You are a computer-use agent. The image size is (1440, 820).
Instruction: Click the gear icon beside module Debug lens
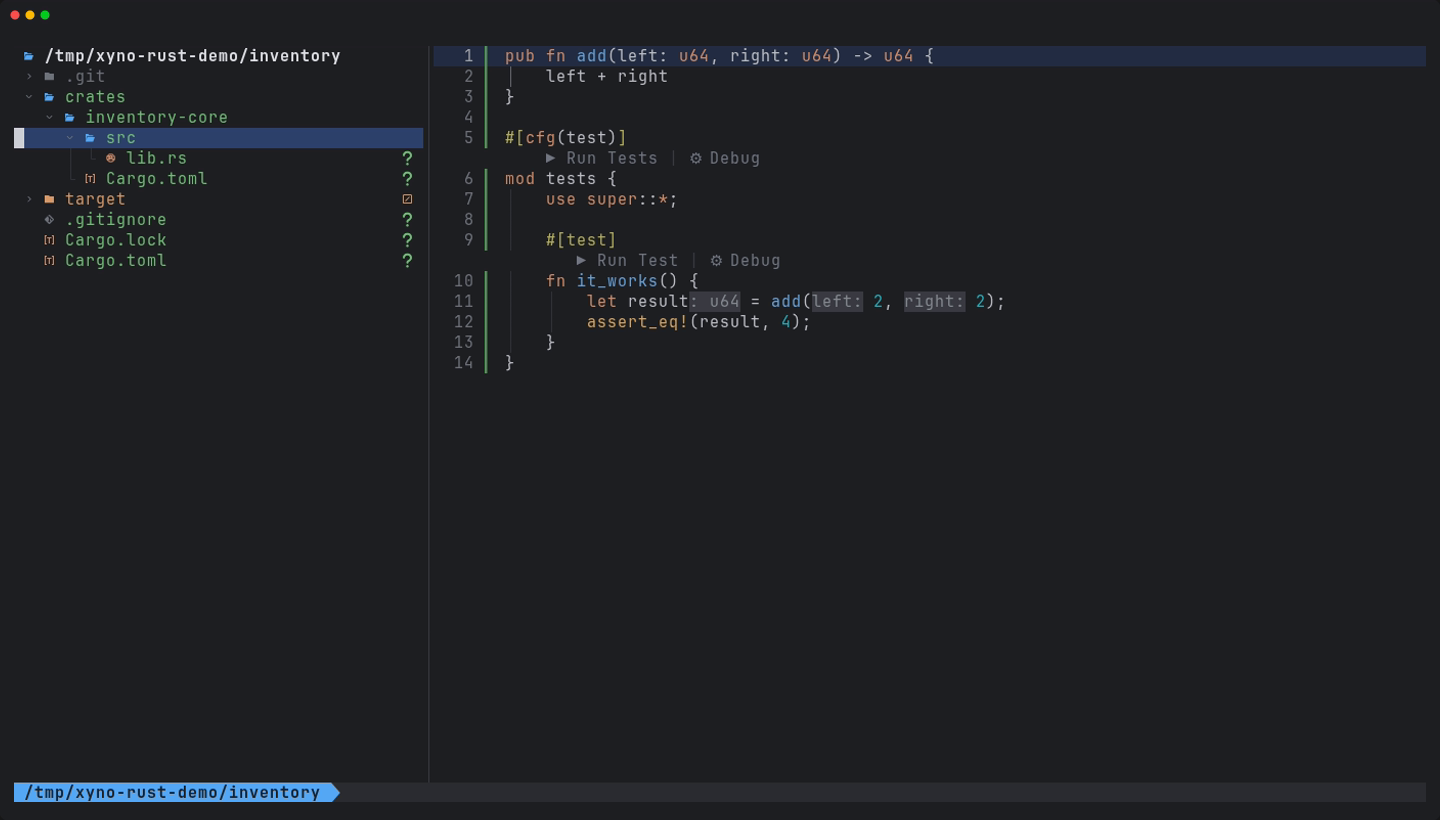coord(696,158)
